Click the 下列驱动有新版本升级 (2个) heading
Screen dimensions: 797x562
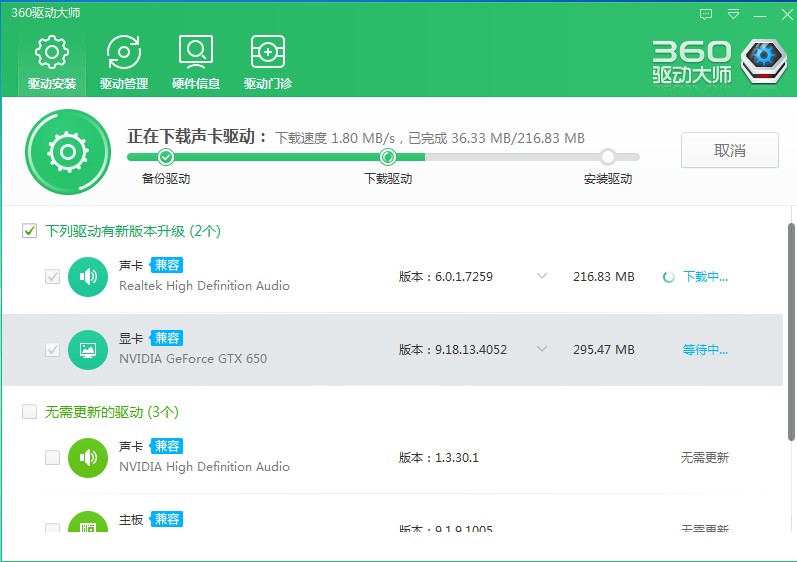pos(133,231)
